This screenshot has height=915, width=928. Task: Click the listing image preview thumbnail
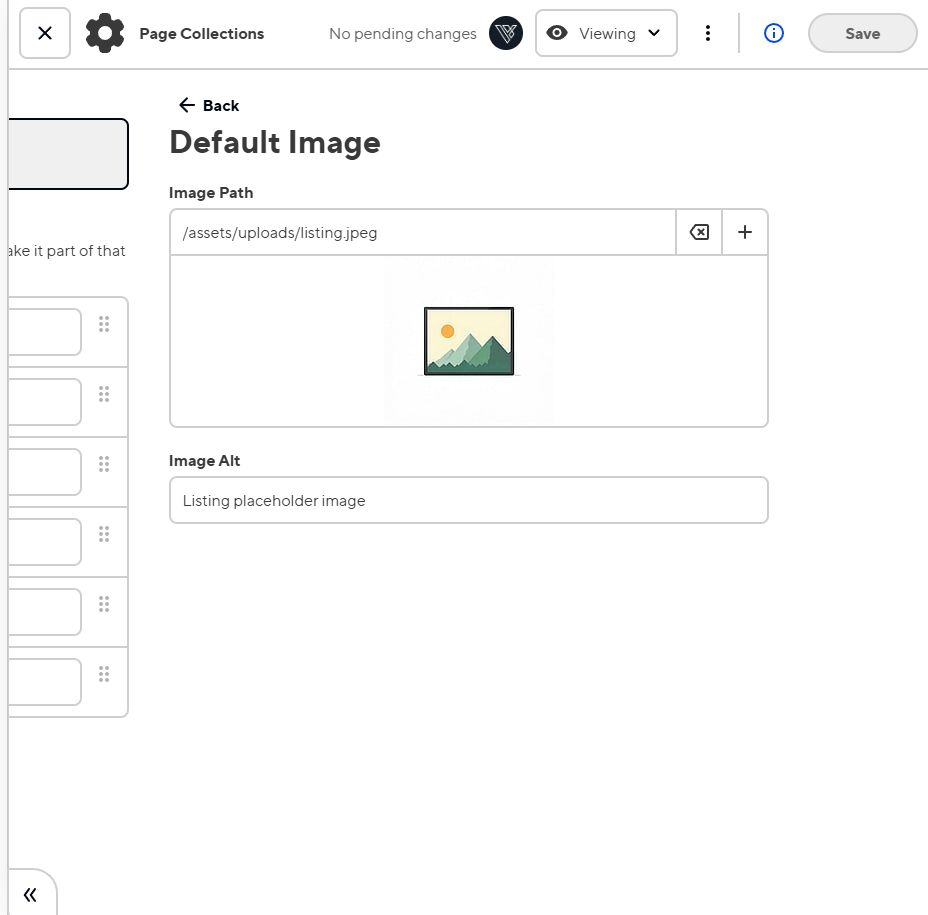point(468,341)
